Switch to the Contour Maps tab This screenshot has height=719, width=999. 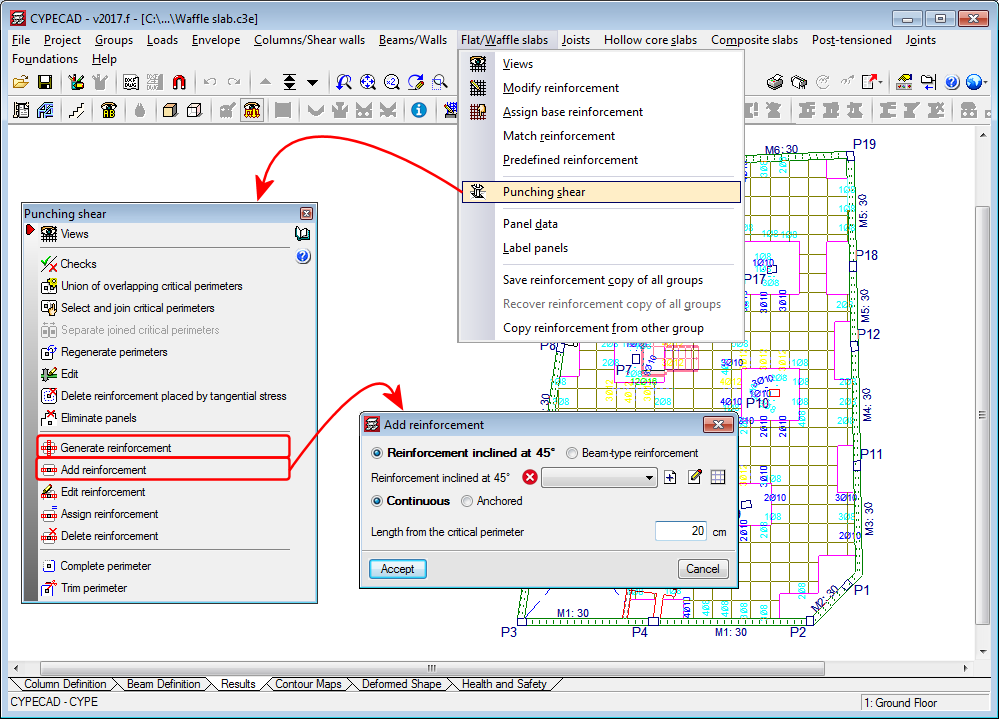308,684
